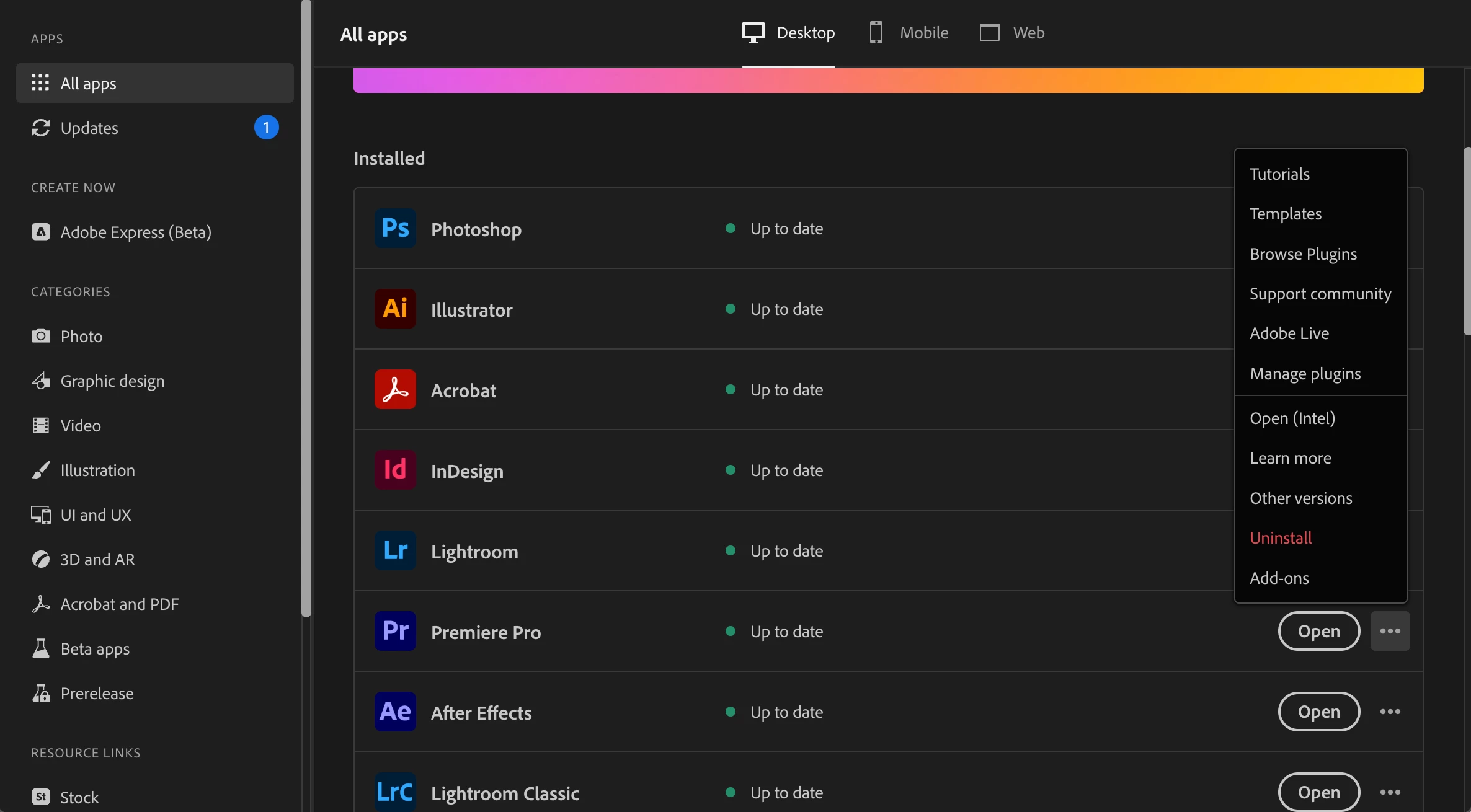Click the Premiere Pro Pr icon

coord(395,631)
